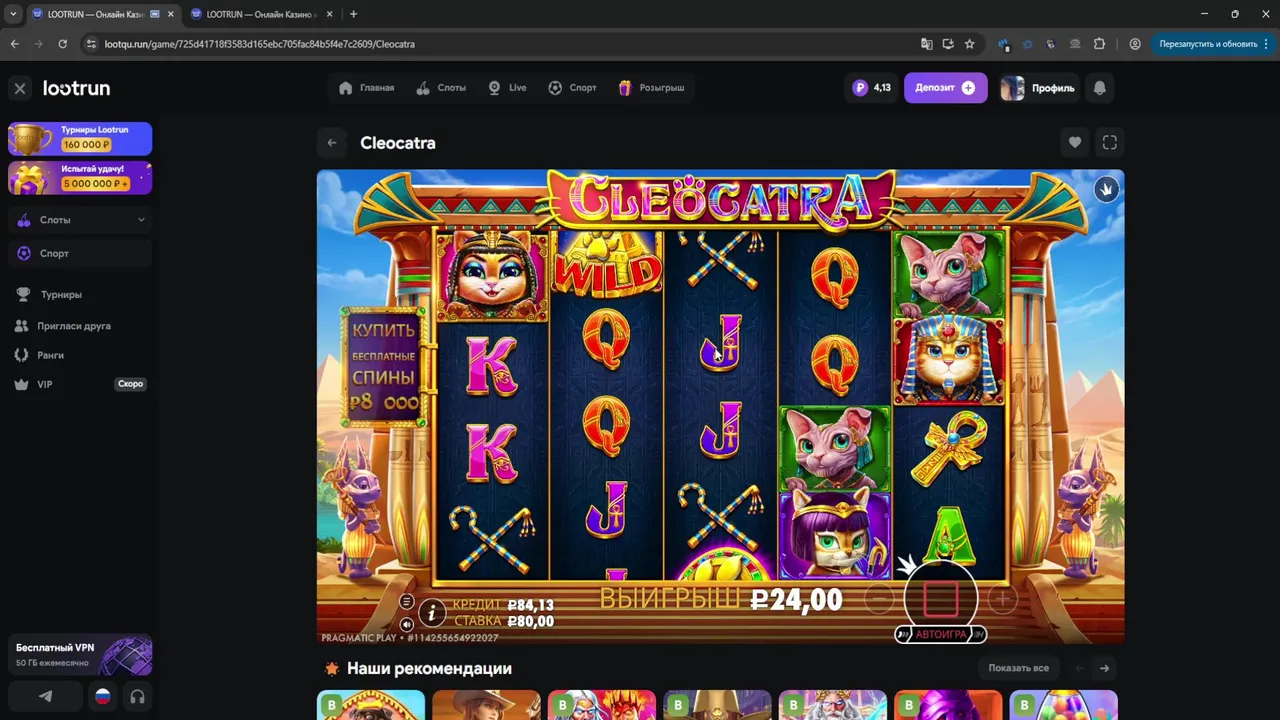Click the lootrun logo

(76, 88)
